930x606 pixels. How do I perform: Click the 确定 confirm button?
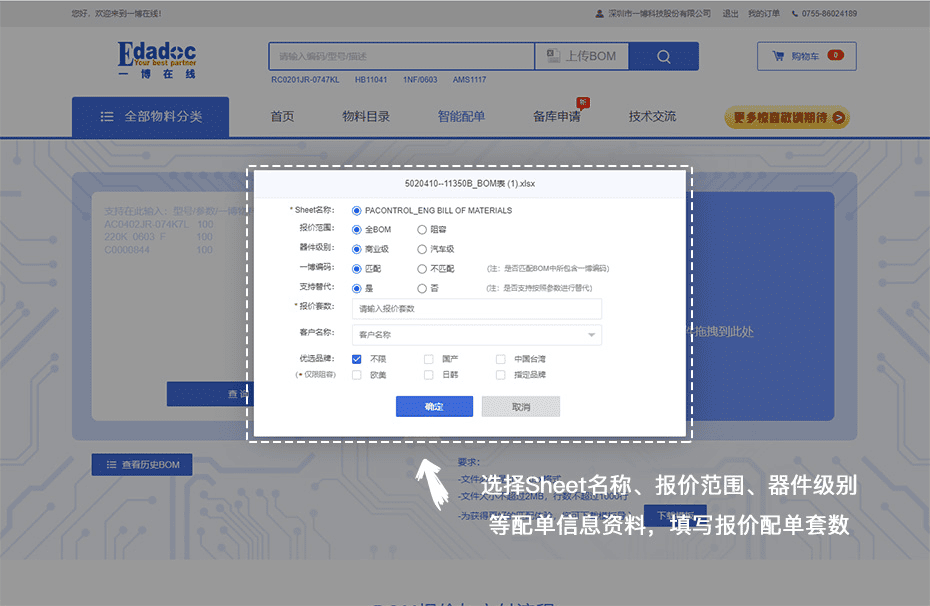[x=434, y=407]
